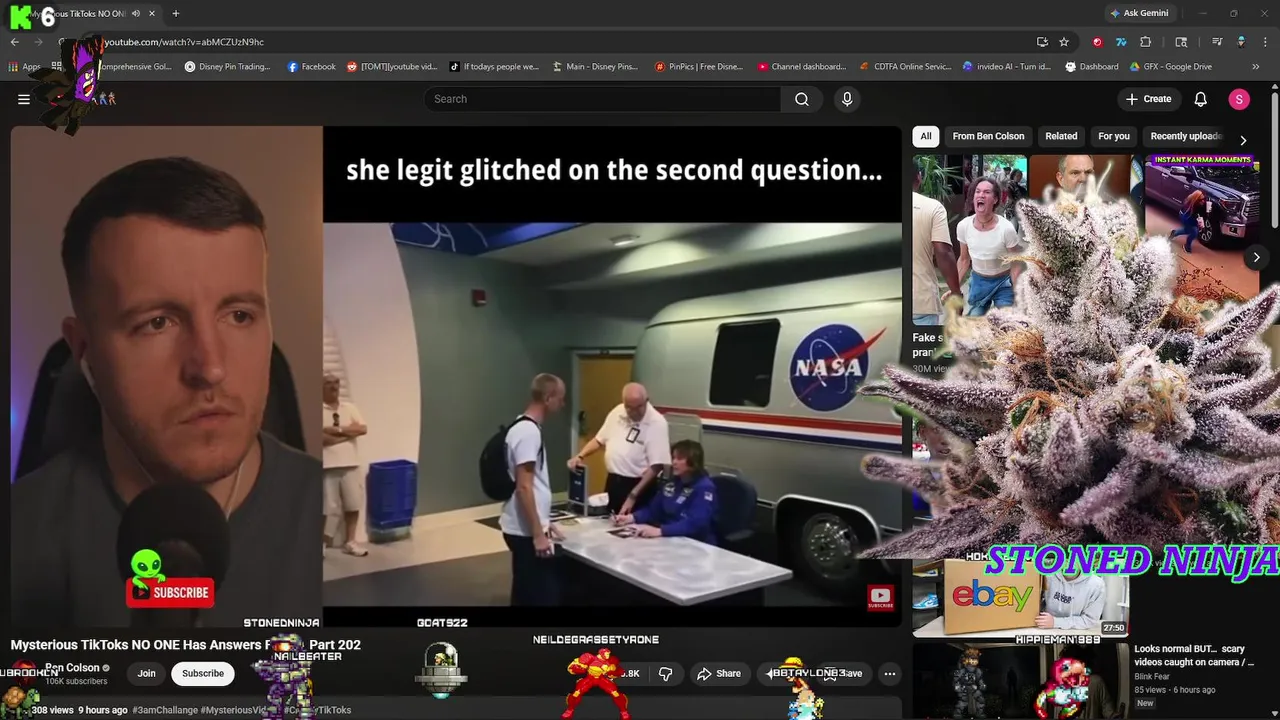Click the red round extension icon
Image resolution: width=1280 pixels, height=720 pixels.
pos(1097,42)
